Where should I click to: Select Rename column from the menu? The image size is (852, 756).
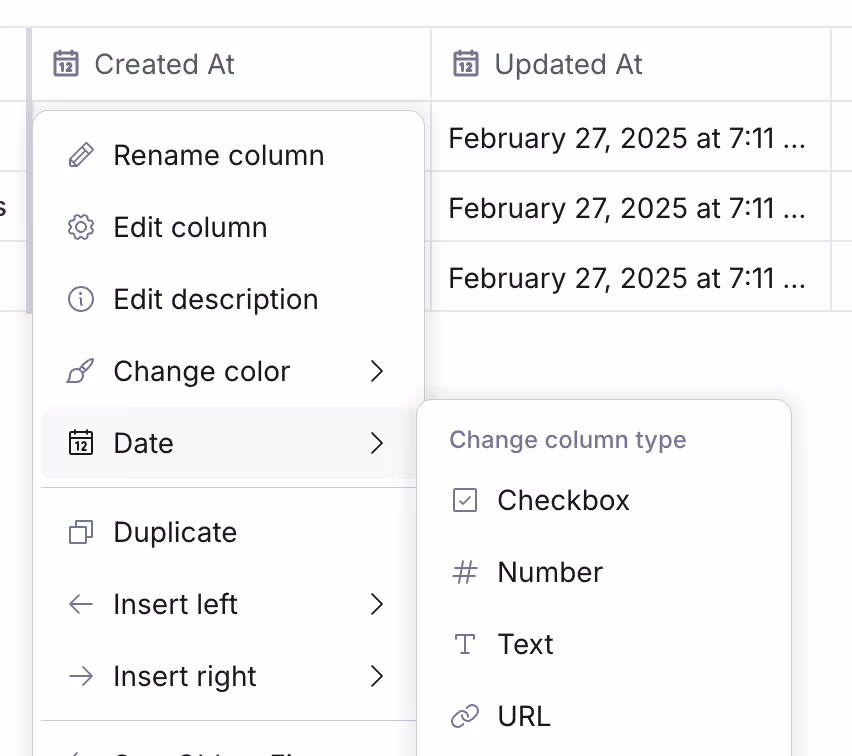(229, 155)
